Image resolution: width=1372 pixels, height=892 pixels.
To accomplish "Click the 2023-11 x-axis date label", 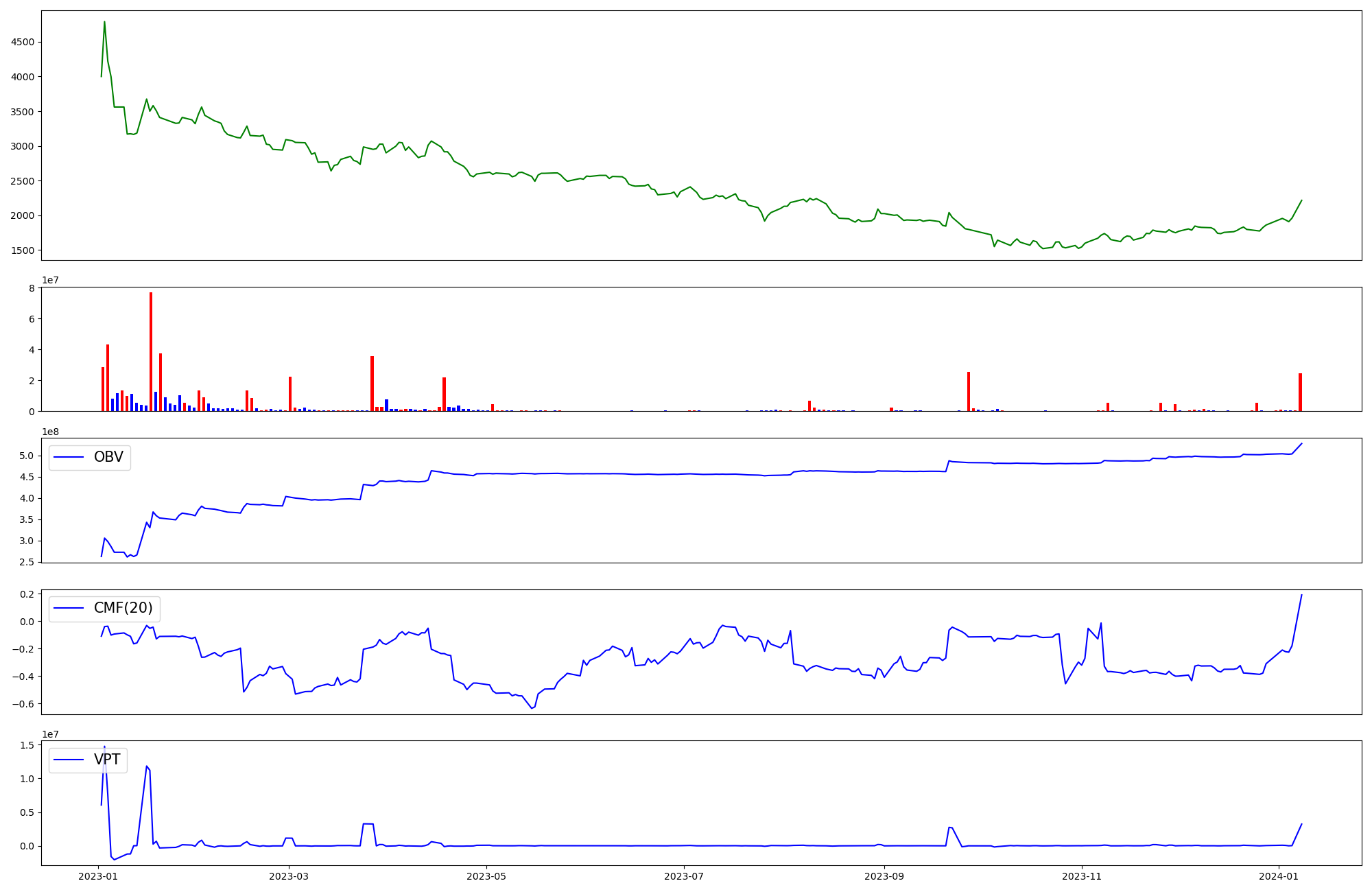I will pyautogui.click(x=1081, y=876).
